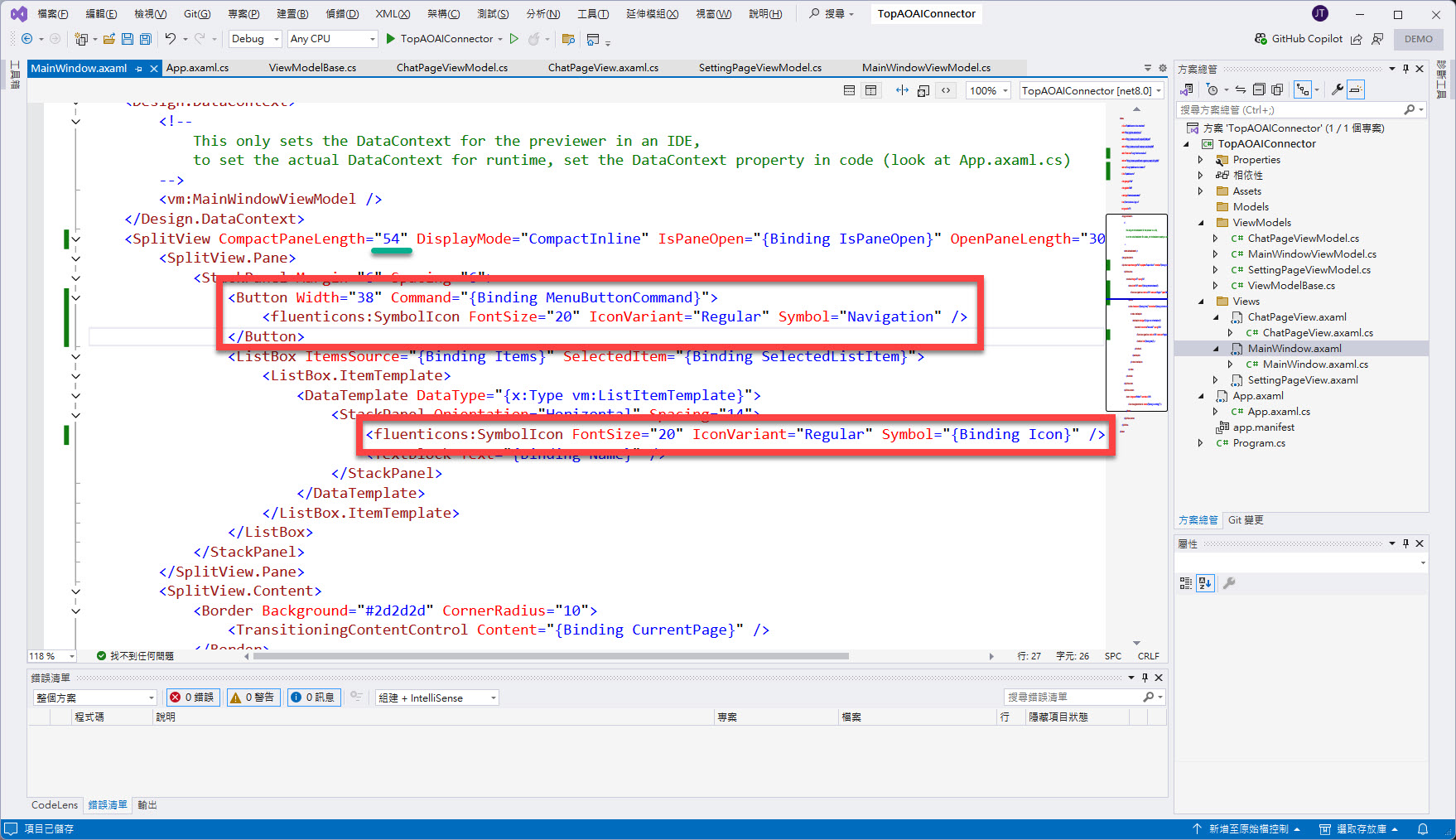Toggle the 0 錯誤 errors filter
Viewport: 1456px width, 840px height.
(192, 698)
